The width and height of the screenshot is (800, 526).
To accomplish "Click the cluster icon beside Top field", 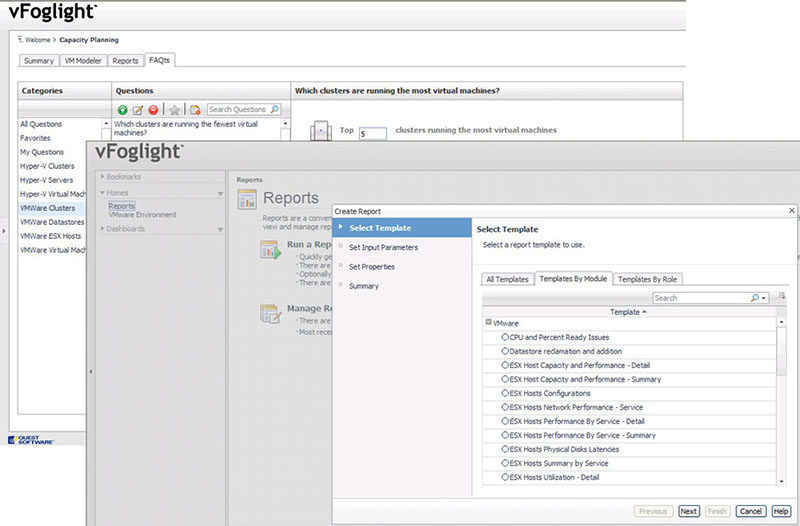I will [x=320, y=131].
